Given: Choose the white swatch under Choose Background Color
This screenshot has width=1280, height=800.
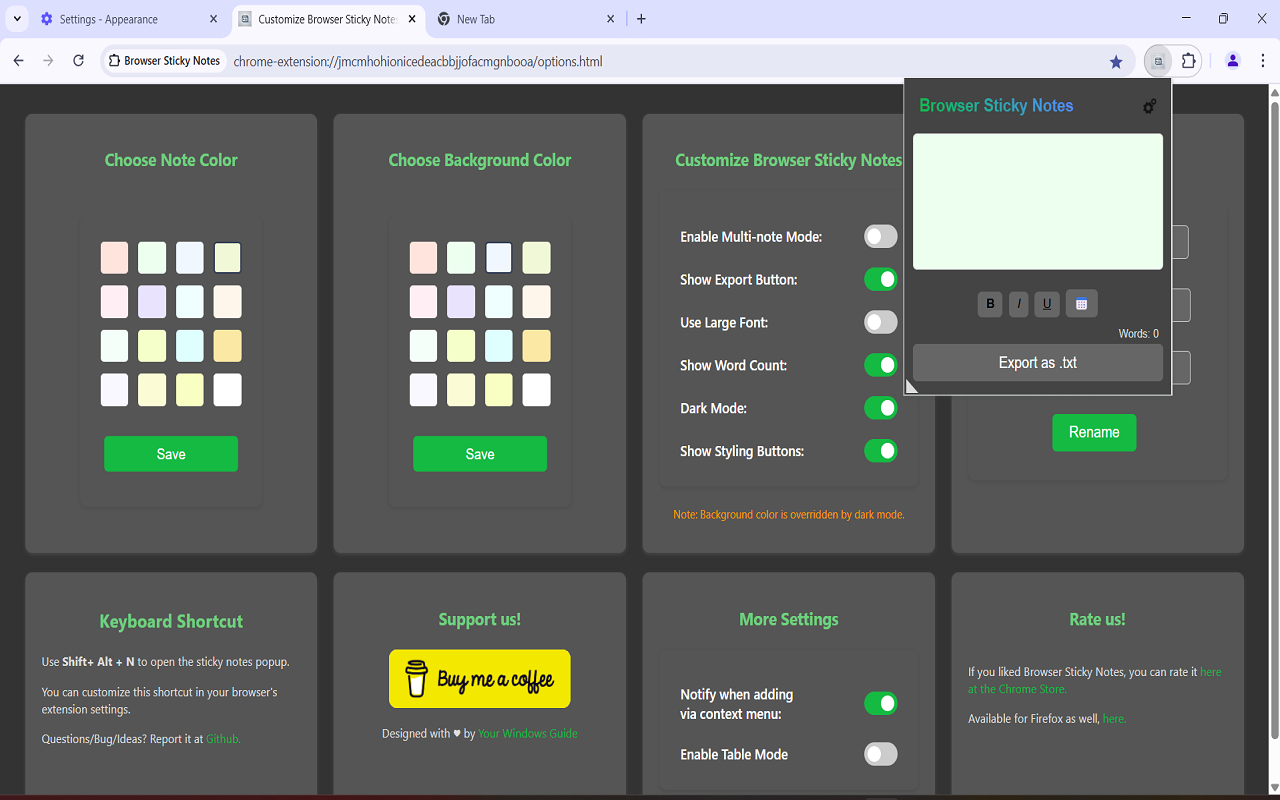Looking at the screenshot, I should [537, 390].
